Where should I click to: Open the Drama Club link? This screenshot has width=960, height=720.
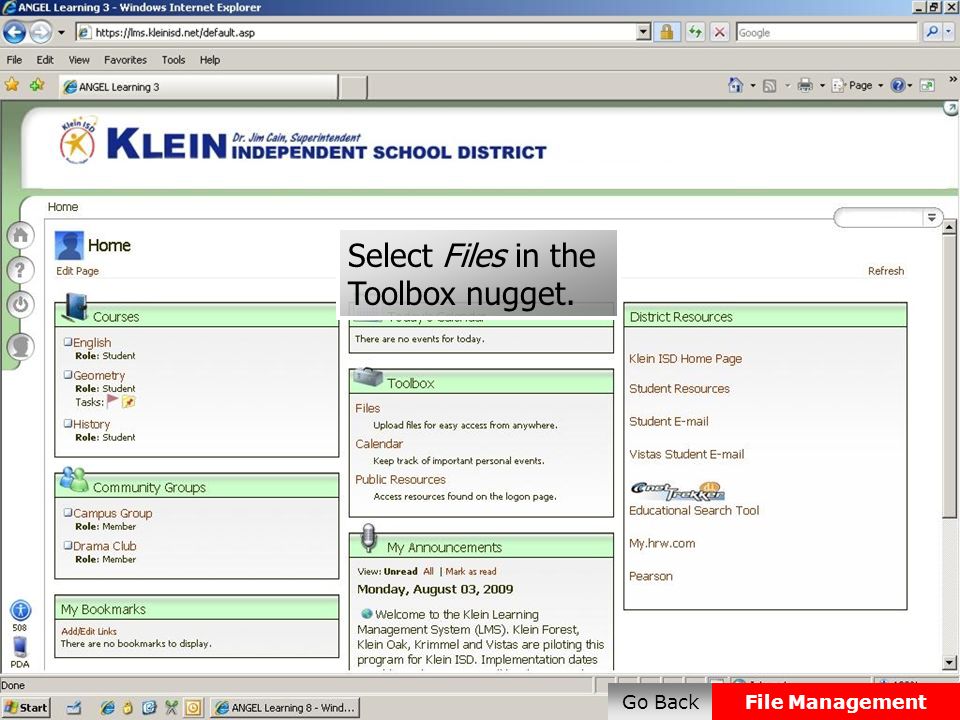[105, 546]
